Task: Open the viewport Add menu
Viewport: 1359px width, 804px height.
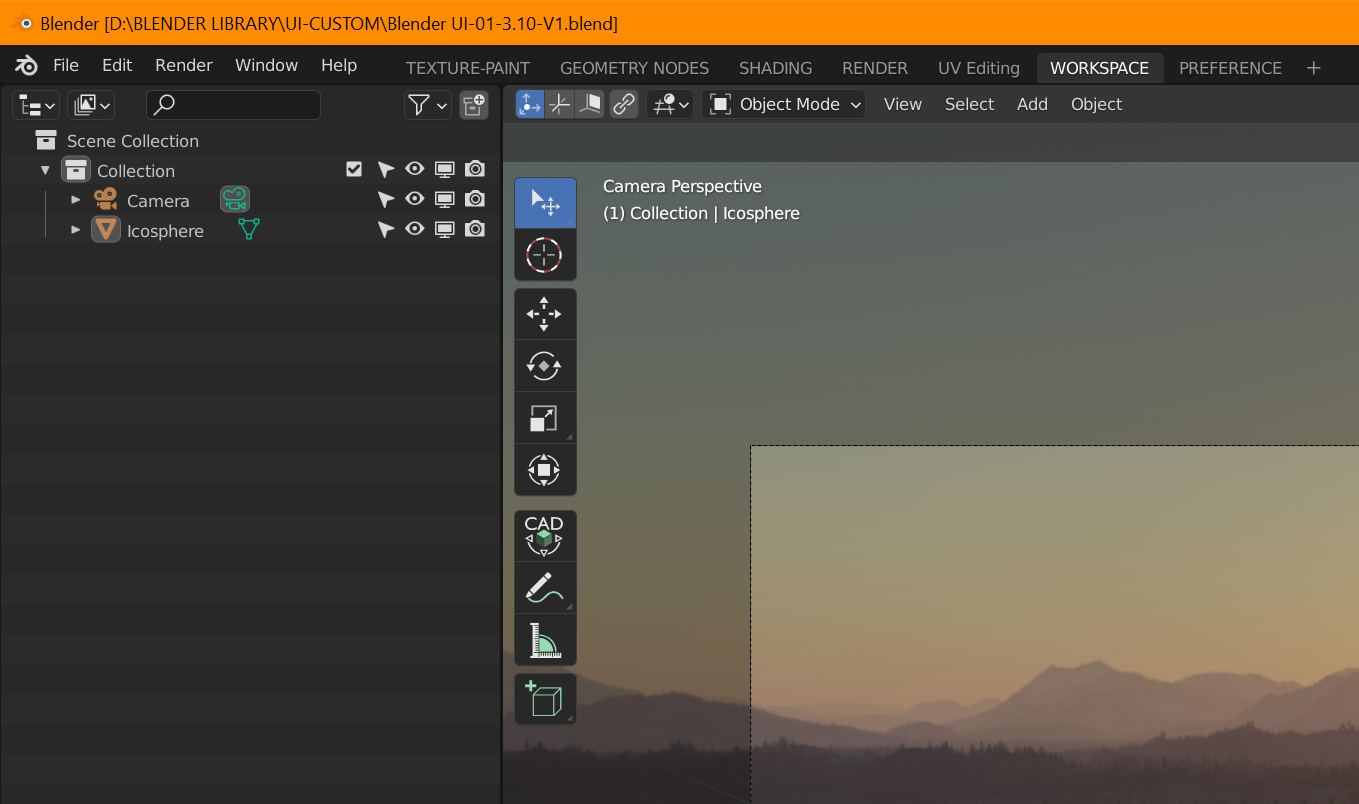Action: pyautogui.click(x=1032, y=104)
